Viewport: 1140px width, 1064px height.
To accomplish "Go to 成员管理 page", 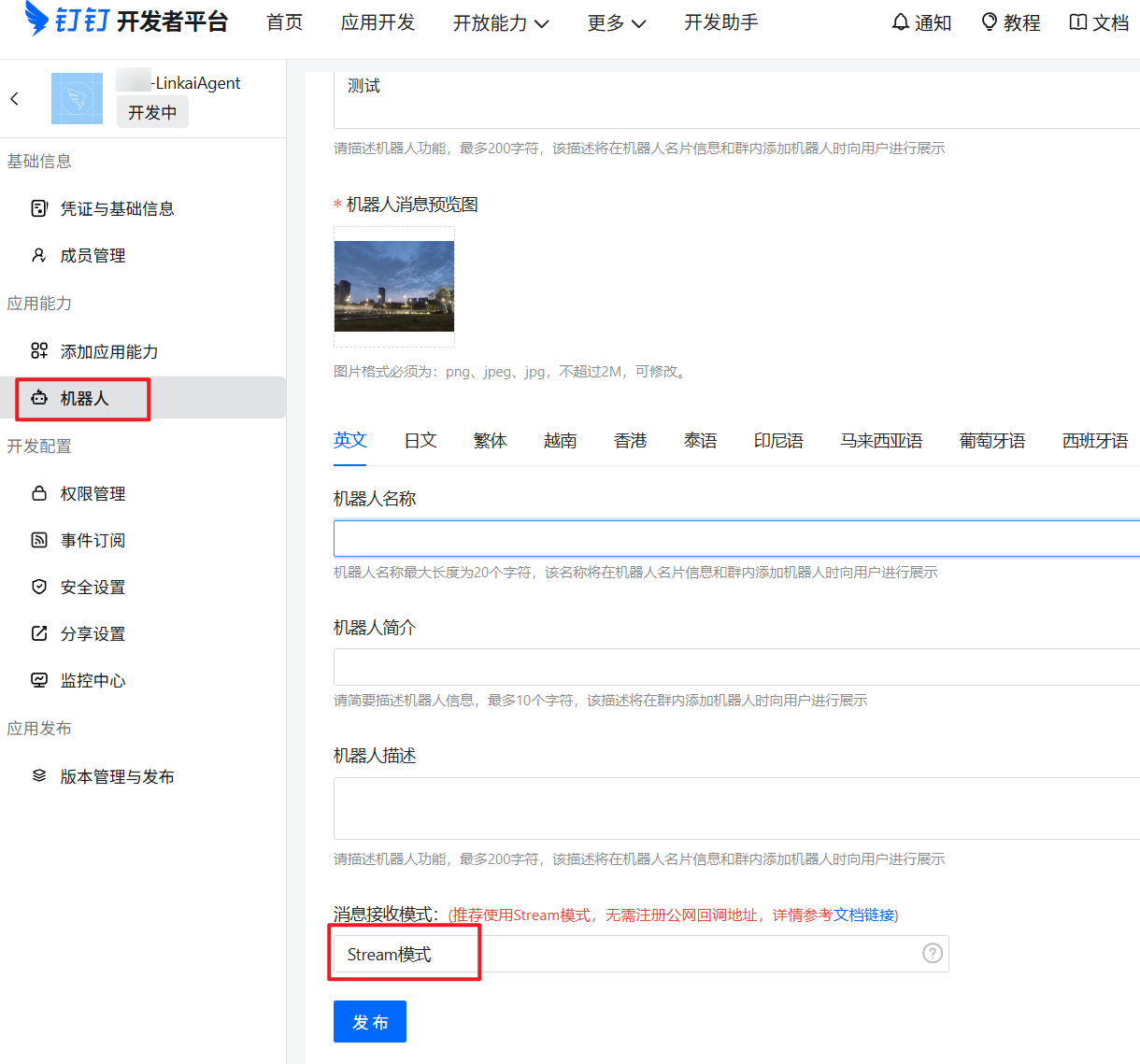I will coord(93,255).
